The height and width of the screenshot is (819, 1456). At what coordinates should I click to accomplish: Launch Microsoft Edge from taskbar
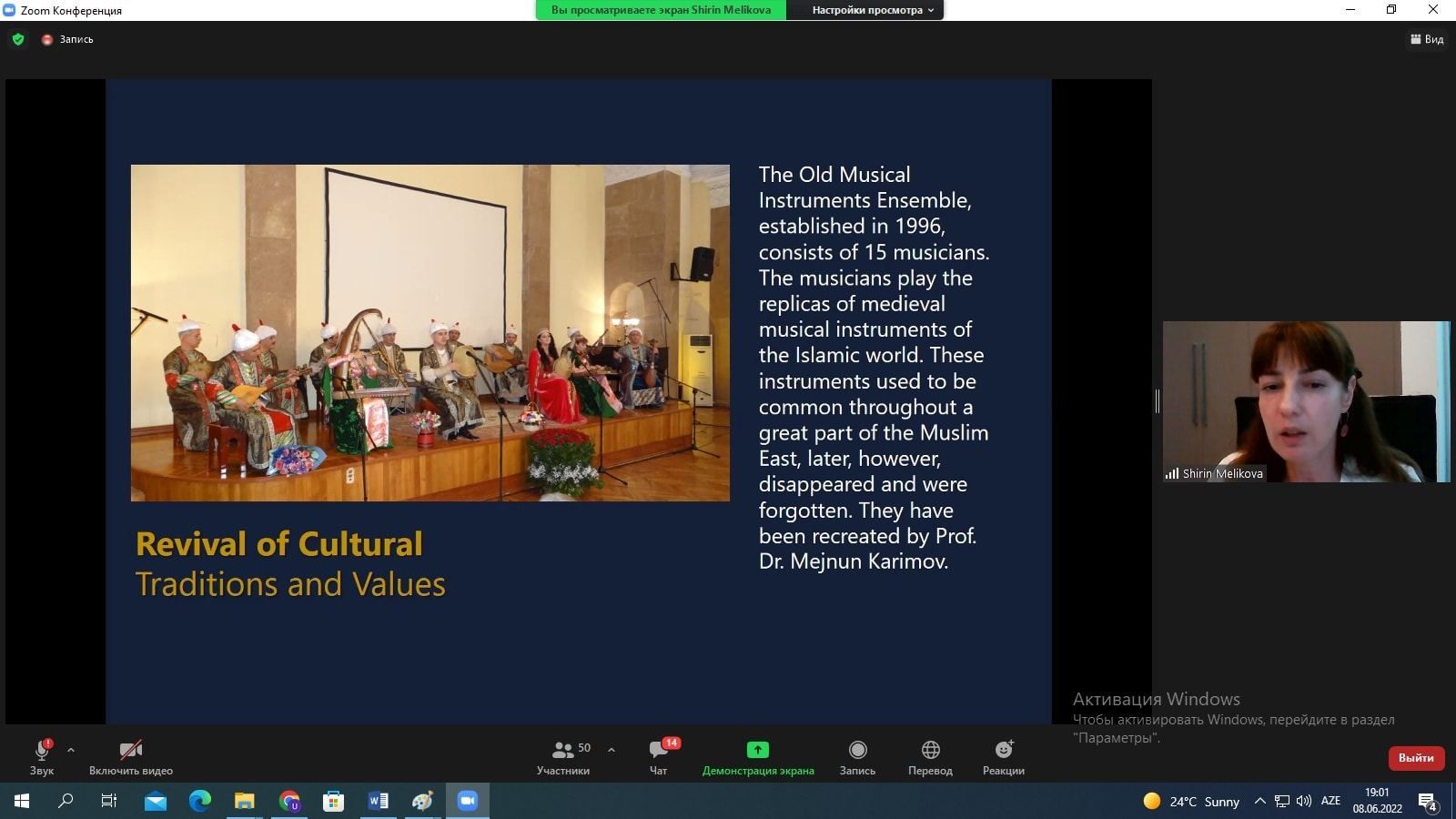click(x=200, y=801)
